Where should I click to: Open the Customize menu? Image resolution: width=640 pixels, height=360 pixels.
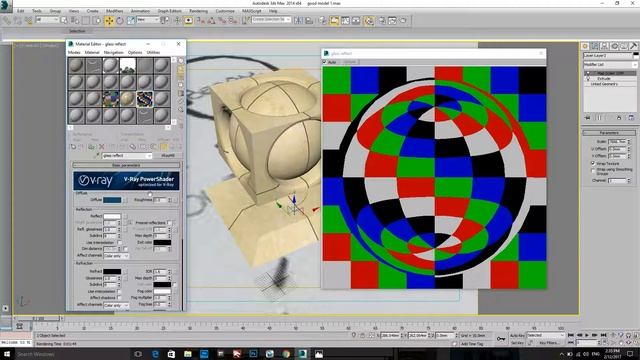click(x=225, y=11)
